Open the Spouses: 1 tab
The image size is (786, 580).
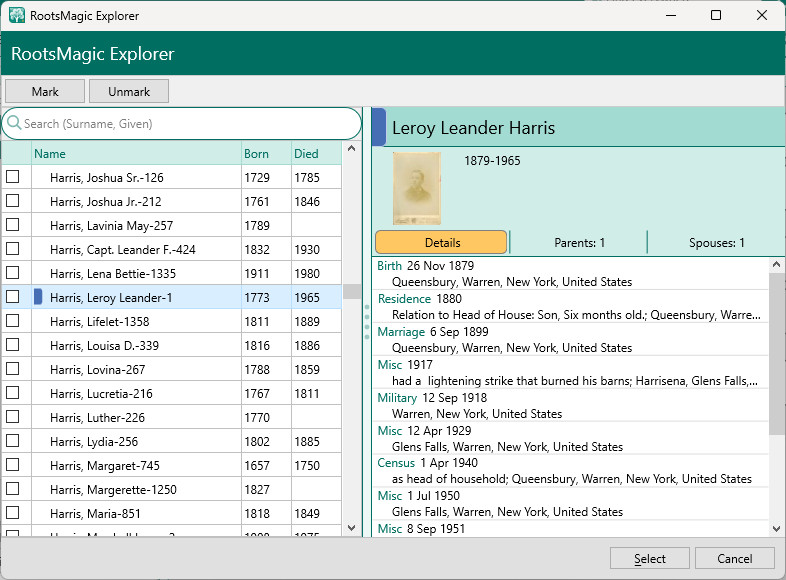coord(716,243)
